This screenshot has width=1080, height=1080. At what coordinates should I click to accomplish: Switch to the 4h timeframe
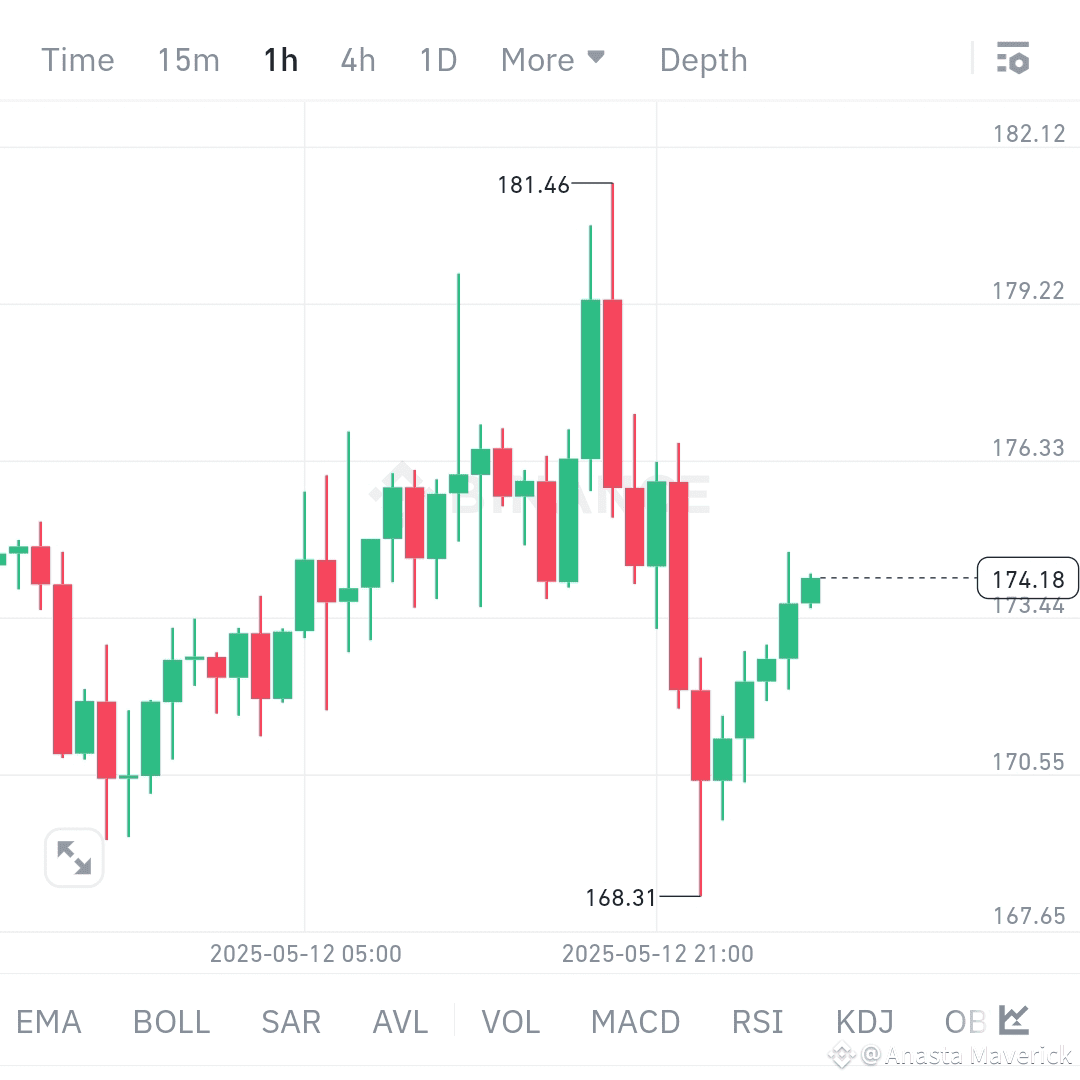pos(357,59)
